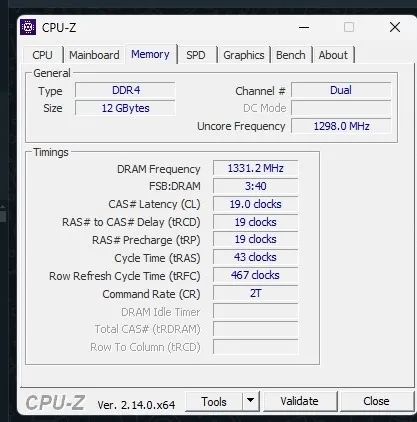Open the Mainboard tab

click(94, 55)
